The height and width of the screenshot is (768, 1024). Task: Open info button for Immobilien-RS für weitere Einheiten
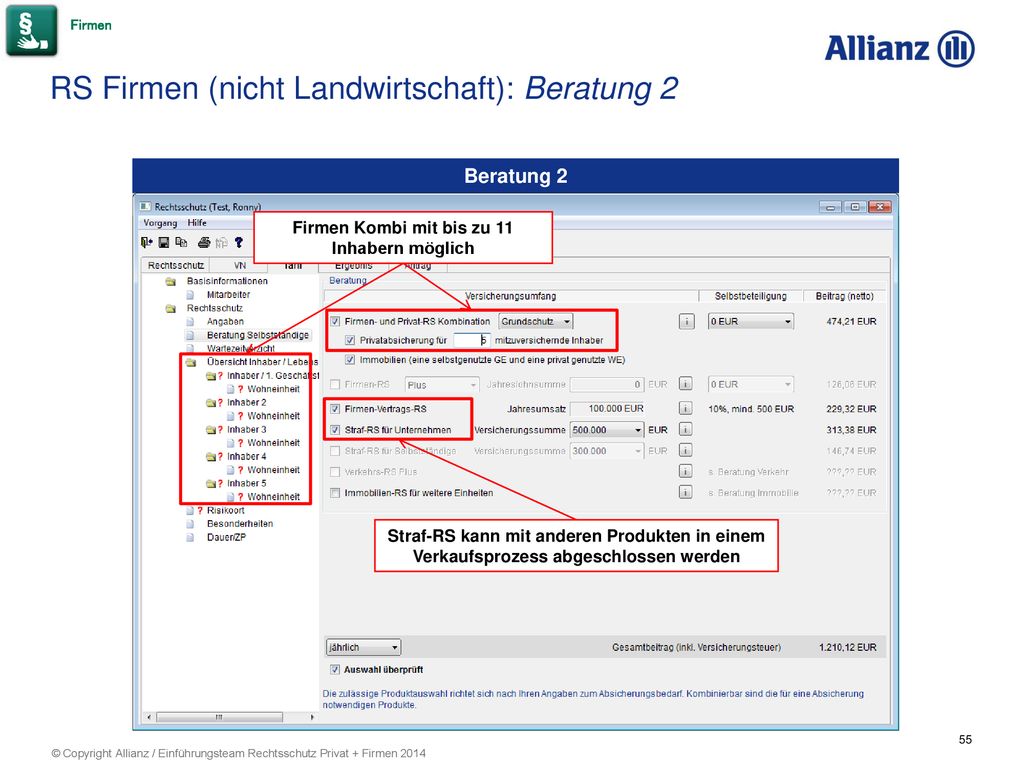[686, 492]
